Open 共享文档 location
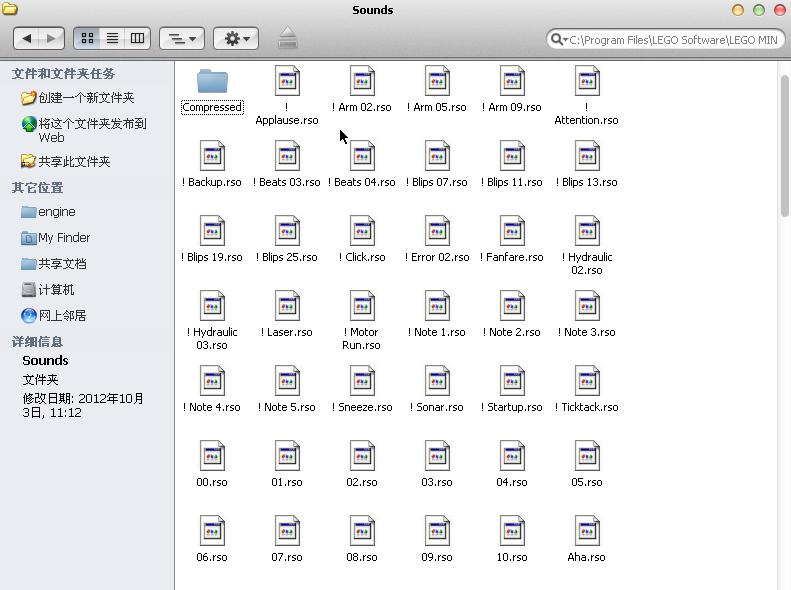Image resolution: width=791 pixels, height=590 pixels. (x=54, y=264)
